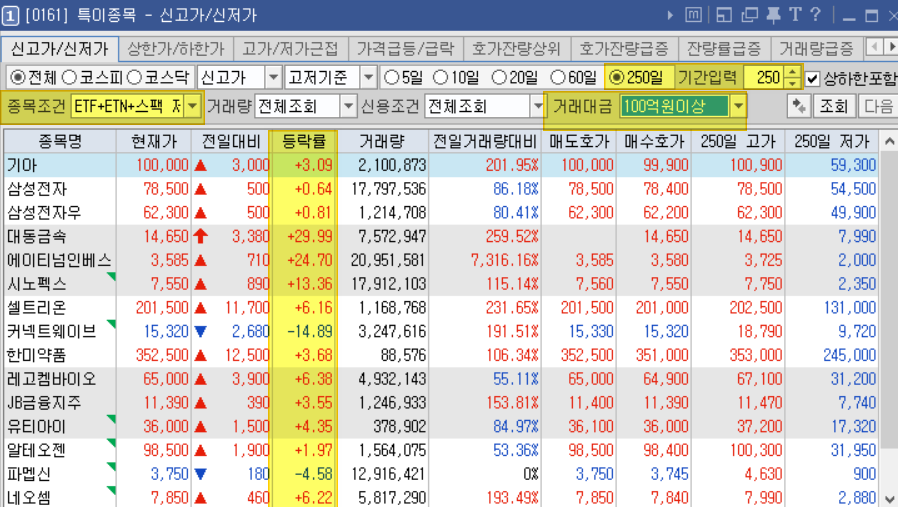Open the 'm' memo icon in title bar
This screenshot has width=898, height=507.
[x=693, y=15]
